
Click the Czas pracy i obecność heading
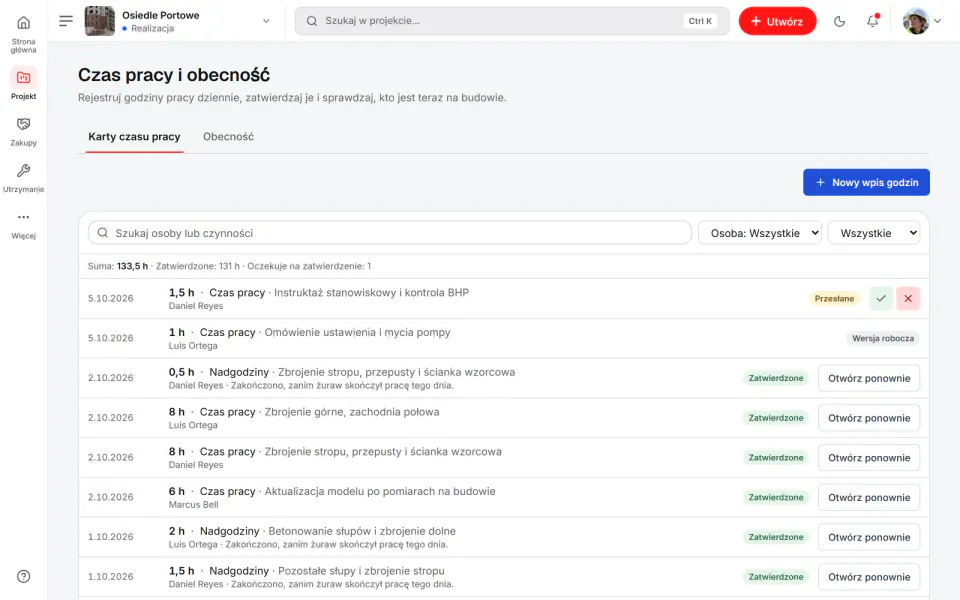pos(174,75)
